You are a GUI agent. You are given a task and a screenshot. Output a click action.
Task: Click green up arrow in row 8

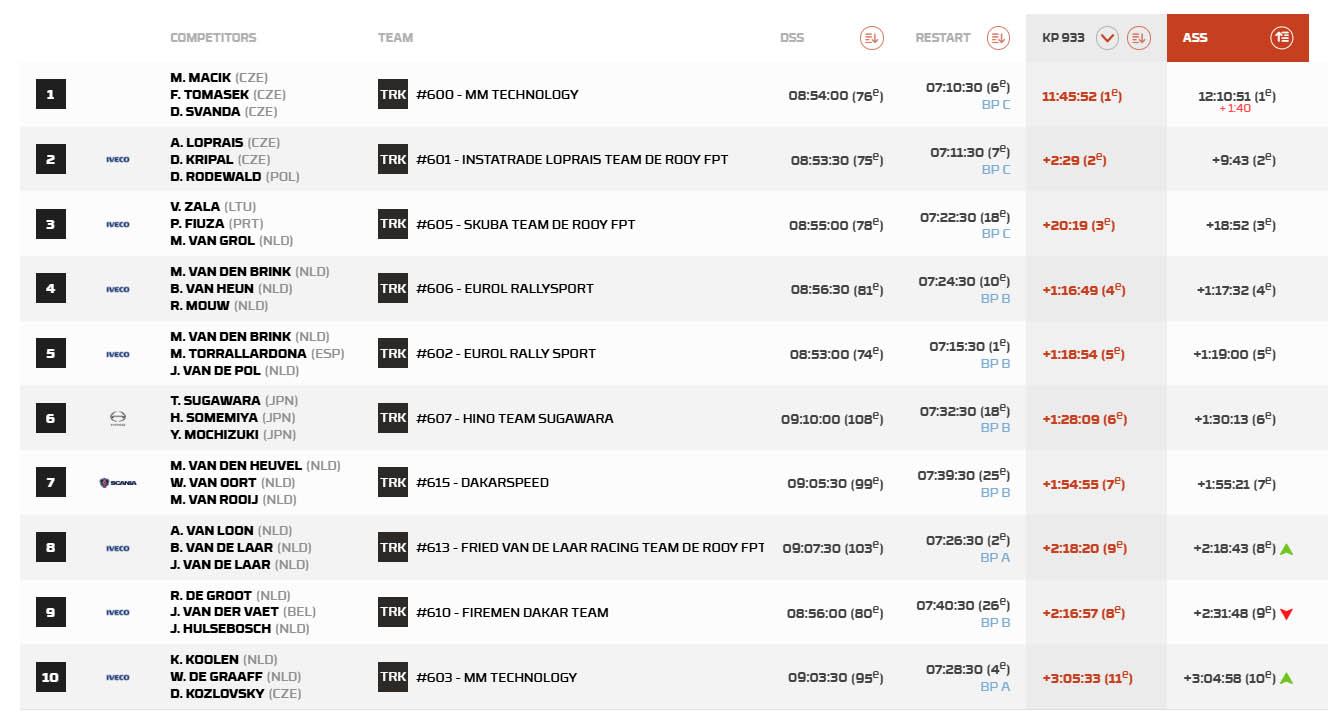pos(1287,549)
